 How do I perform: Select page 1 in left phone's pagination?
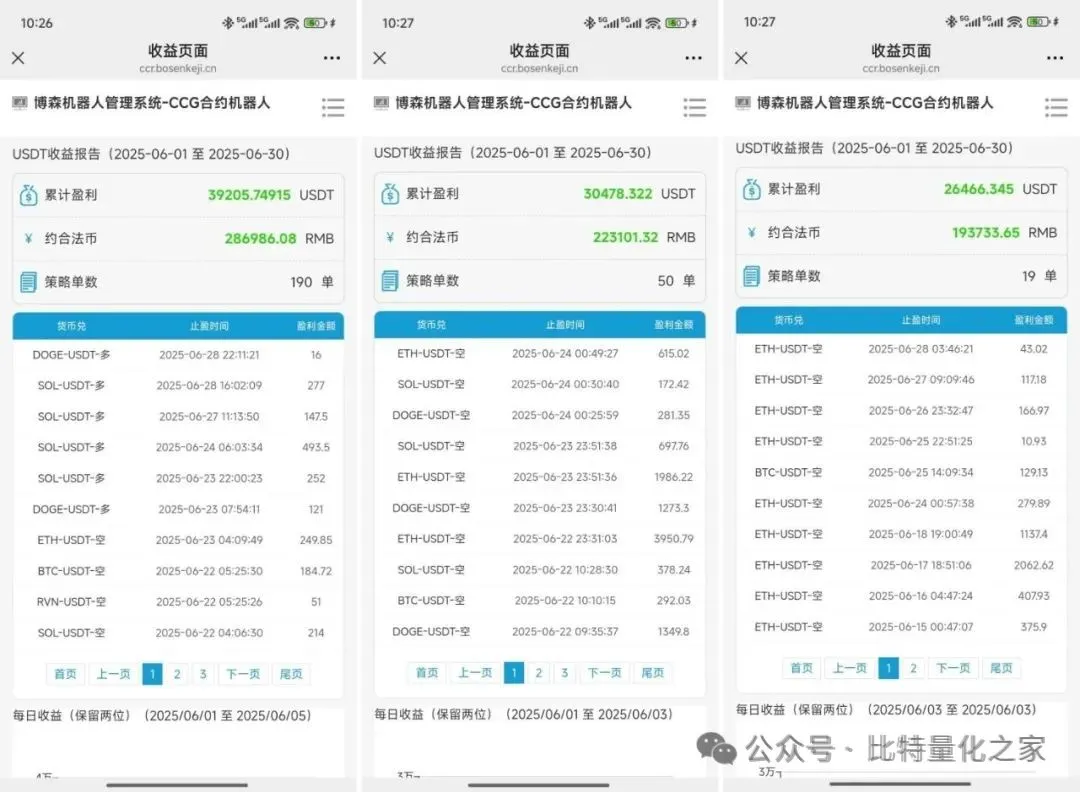[x=152, y=674]
